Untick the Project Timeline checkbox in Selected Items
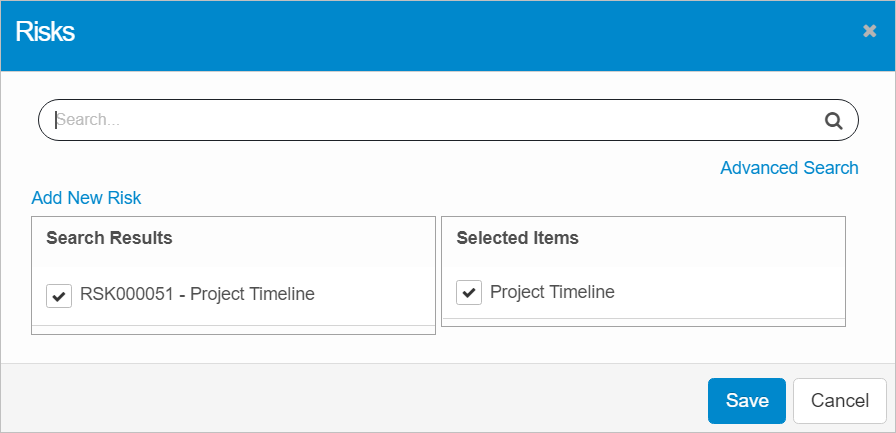Screen dimensions: 896x433 coord(469,293)
